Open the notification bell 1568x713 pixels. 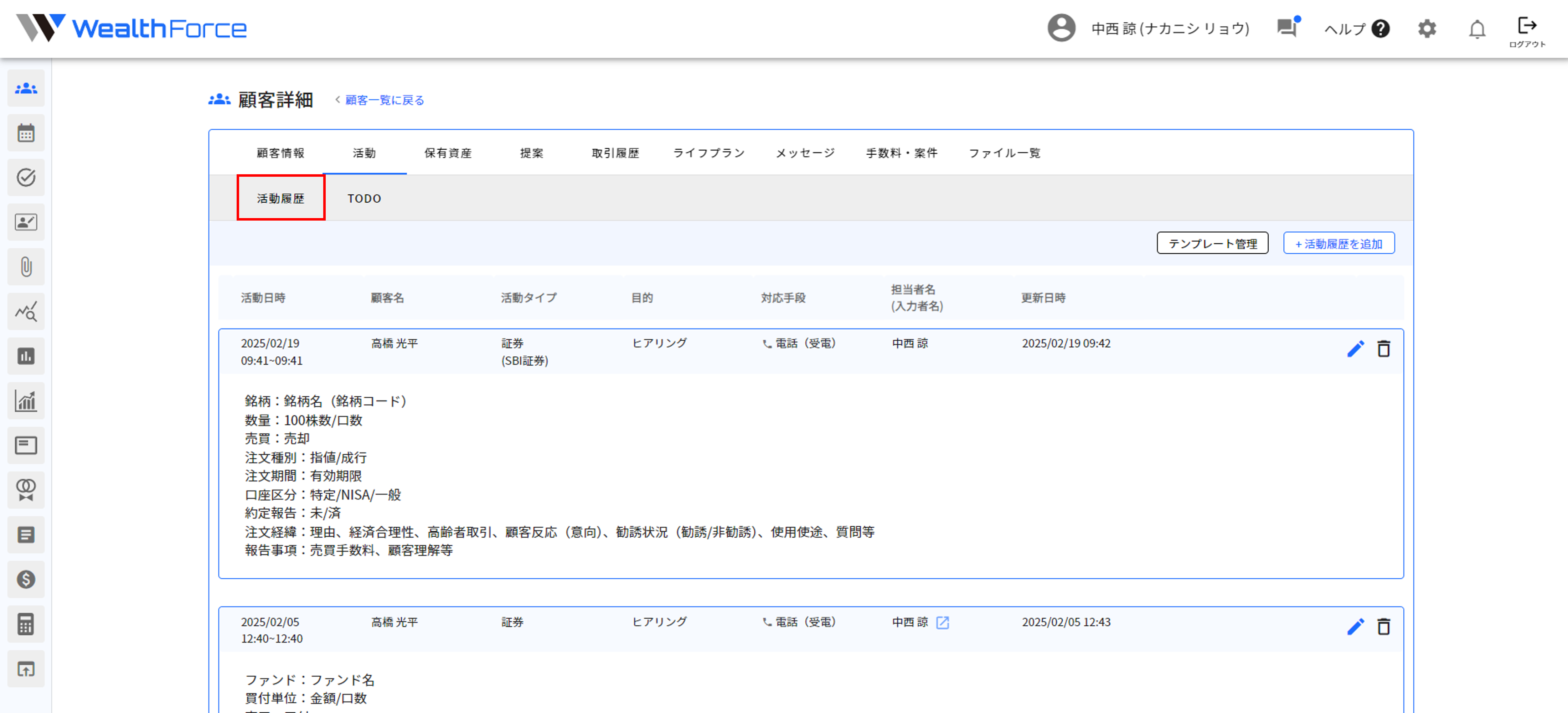[1477, 29]
